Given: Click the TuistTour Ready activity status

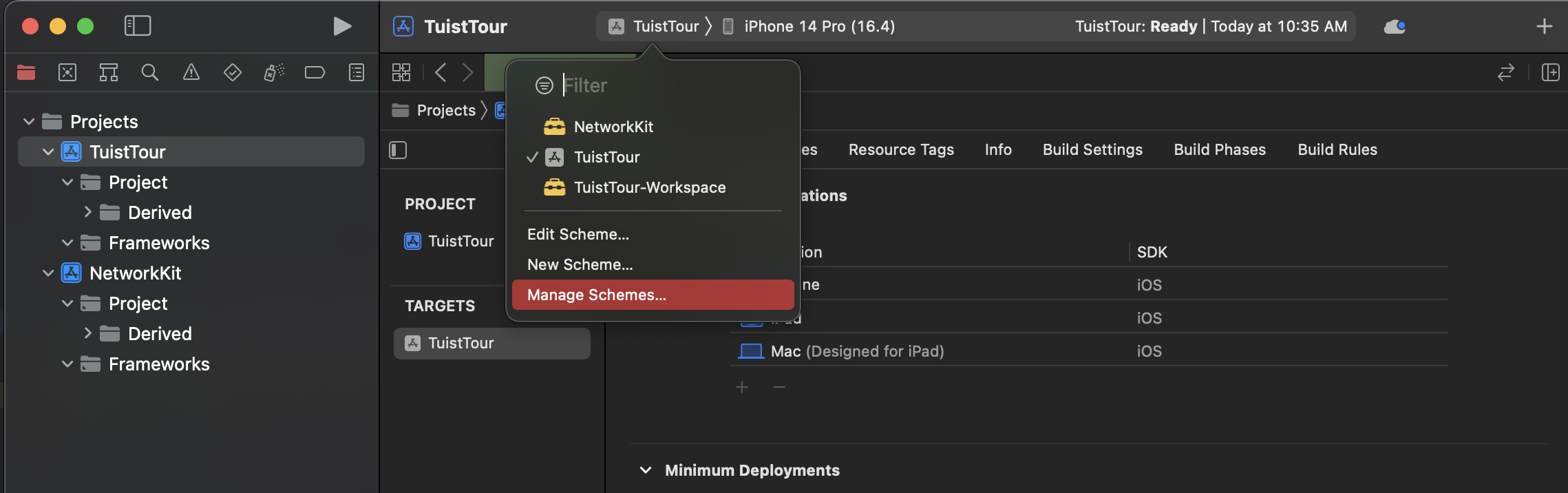Looking at the screenshot, I should (x=1211, y=26).
